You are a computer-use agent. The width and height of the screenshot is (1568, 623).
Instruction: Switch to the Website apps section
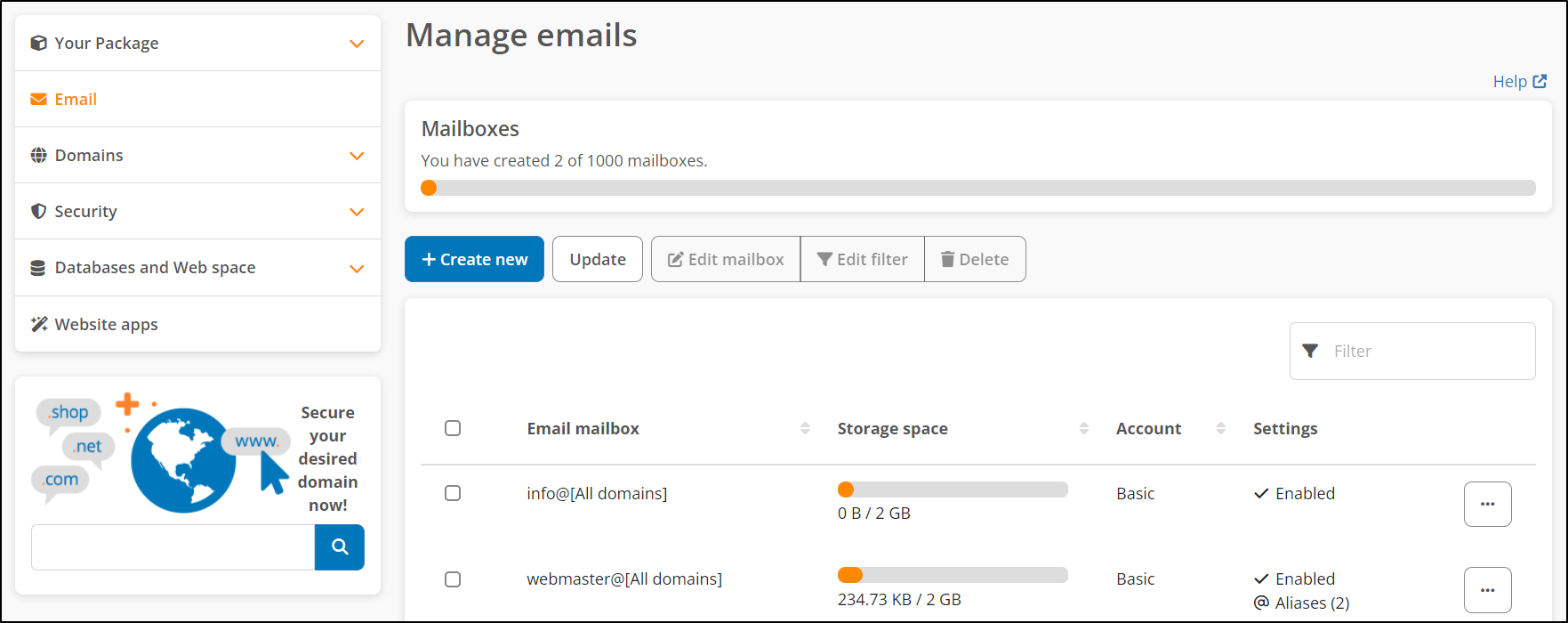tap(106, 323)
